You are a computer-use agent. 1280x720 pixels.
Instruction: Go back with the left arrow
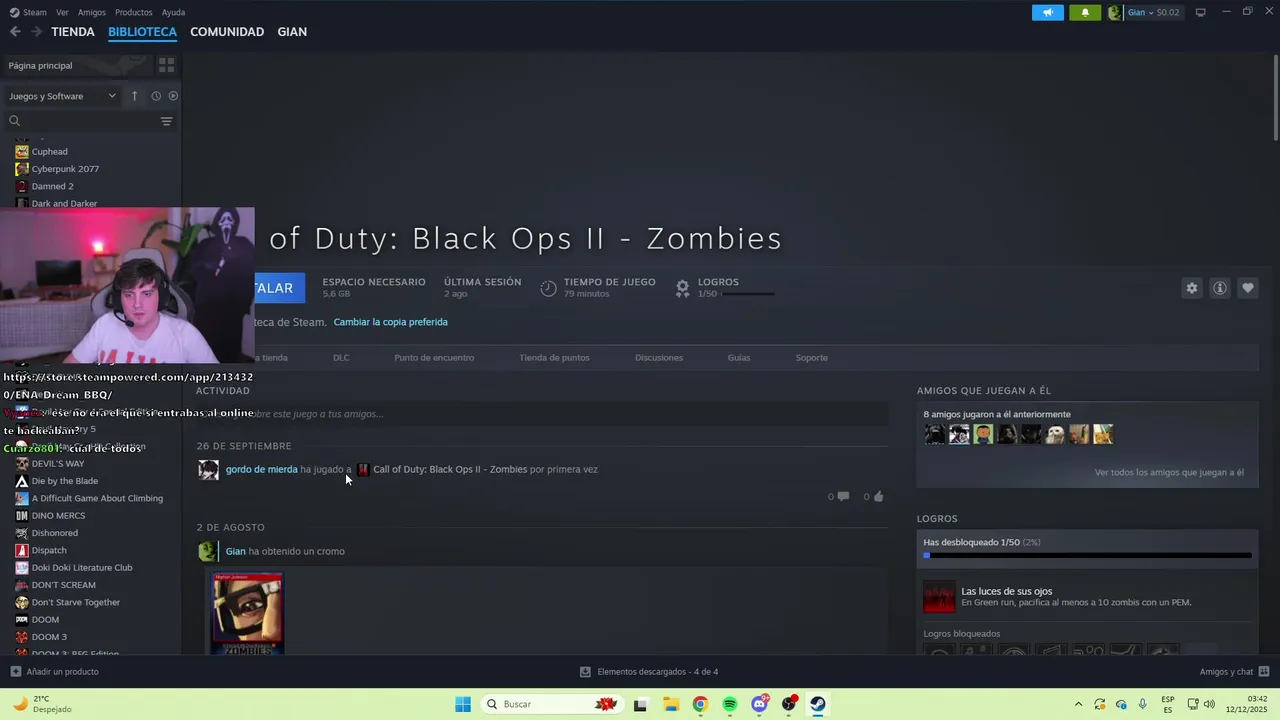[x=15, y=32]
